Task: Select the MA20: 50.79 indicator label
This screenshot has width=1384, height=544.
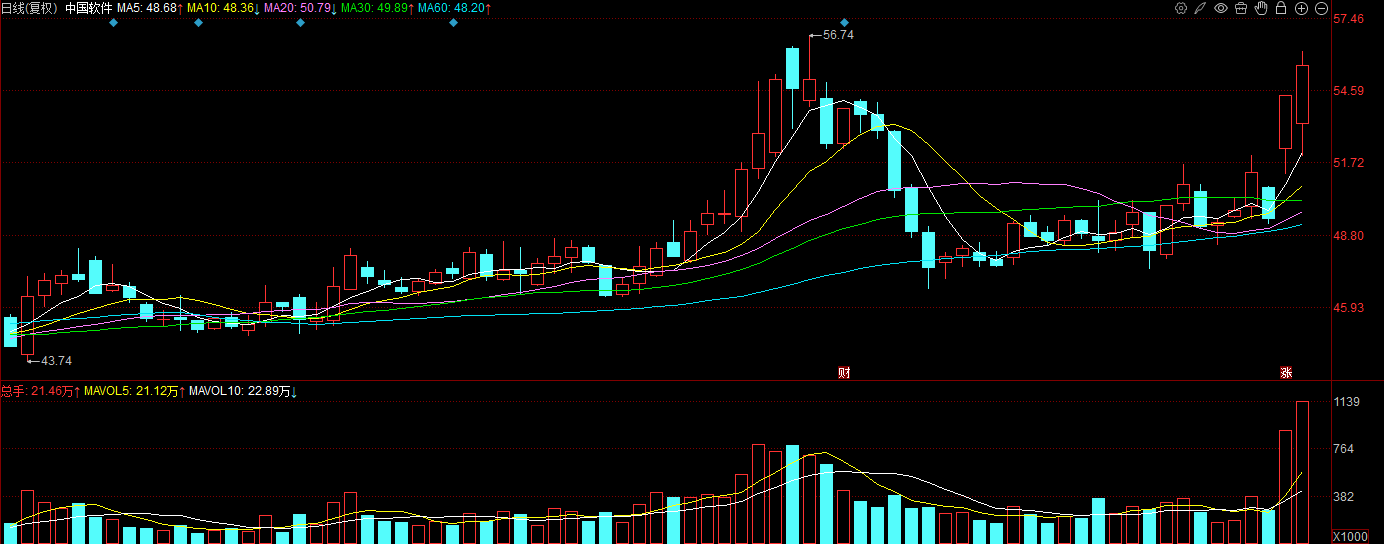Action: pyautogui.click(x=297, y=8)
